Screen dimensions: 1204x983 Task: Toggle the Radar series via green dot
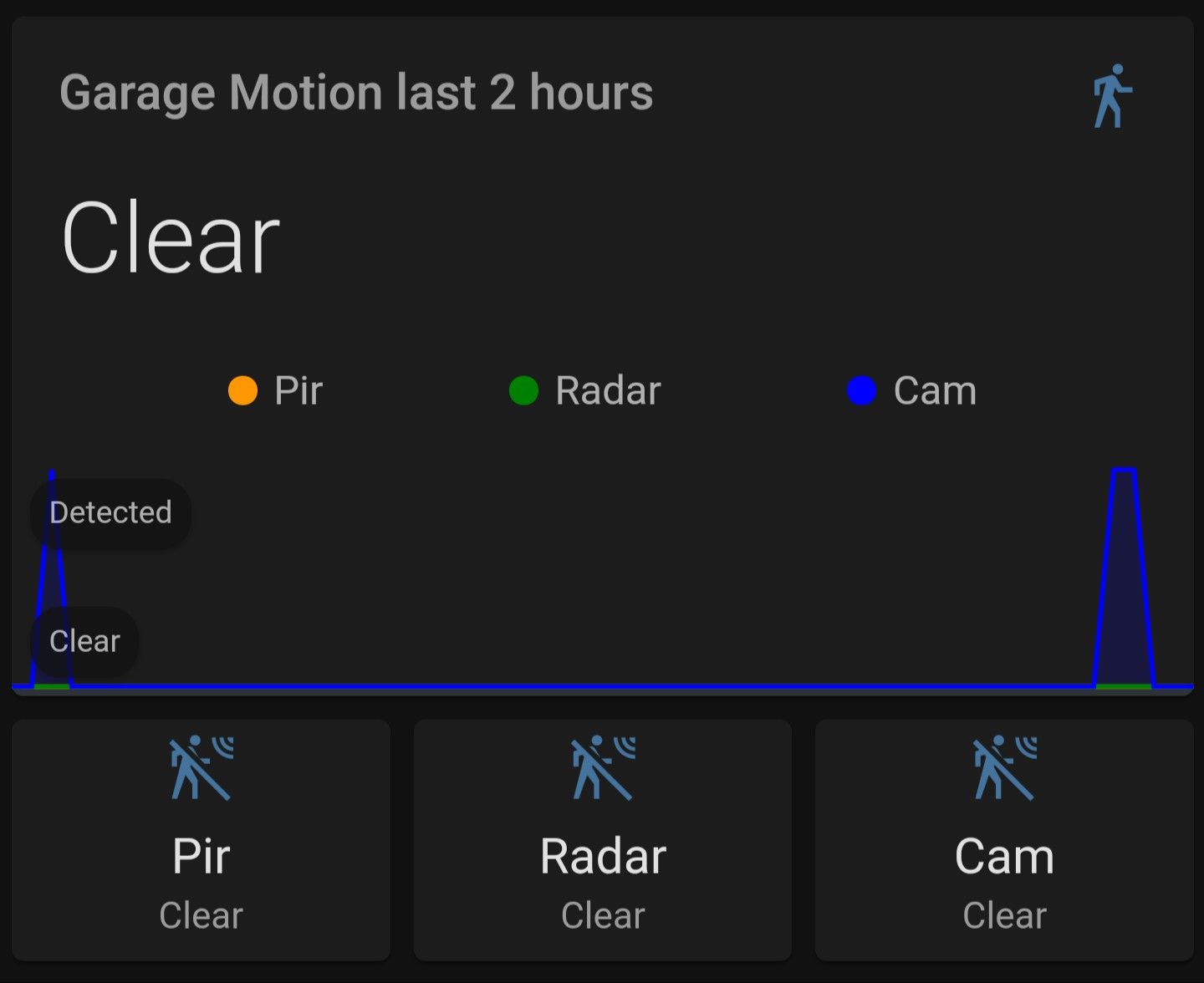[523, 390]
